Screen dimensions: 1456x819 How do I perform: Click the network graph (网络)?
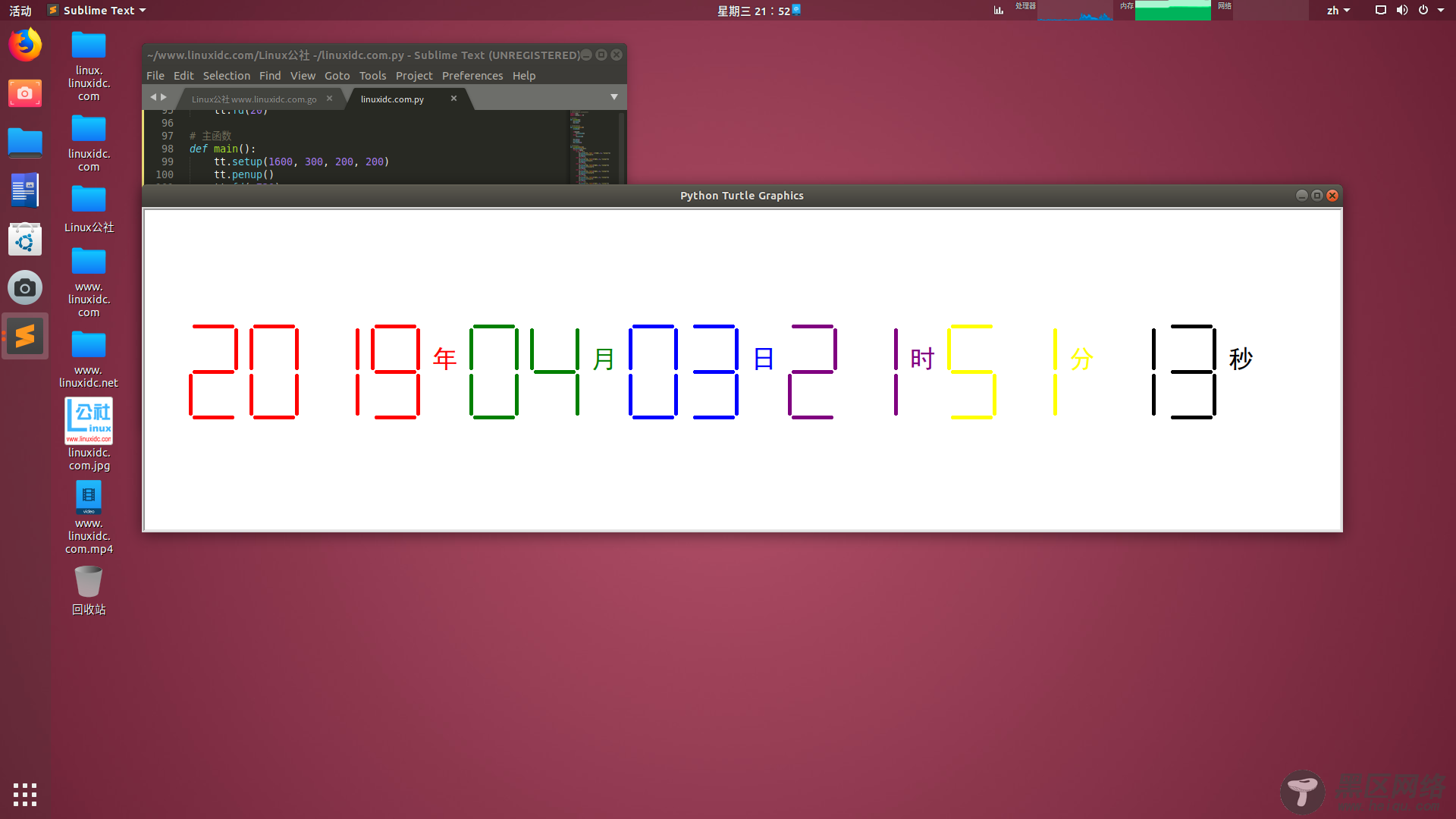pyautogui.click(x=1270, y=11)
